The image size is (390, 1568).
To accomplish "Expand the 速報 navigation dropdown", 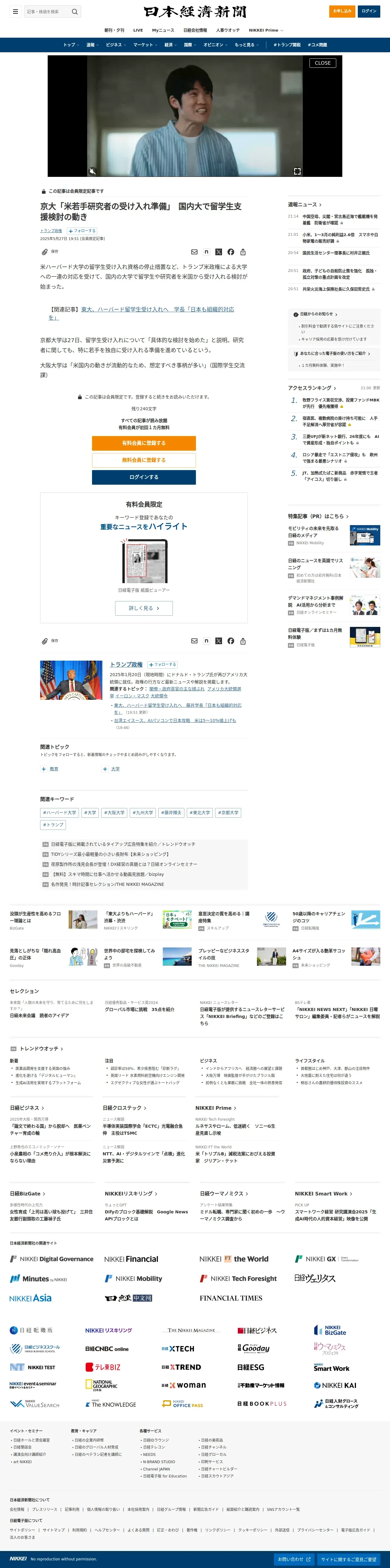I will pyautogui.click(x=92, y=44).
